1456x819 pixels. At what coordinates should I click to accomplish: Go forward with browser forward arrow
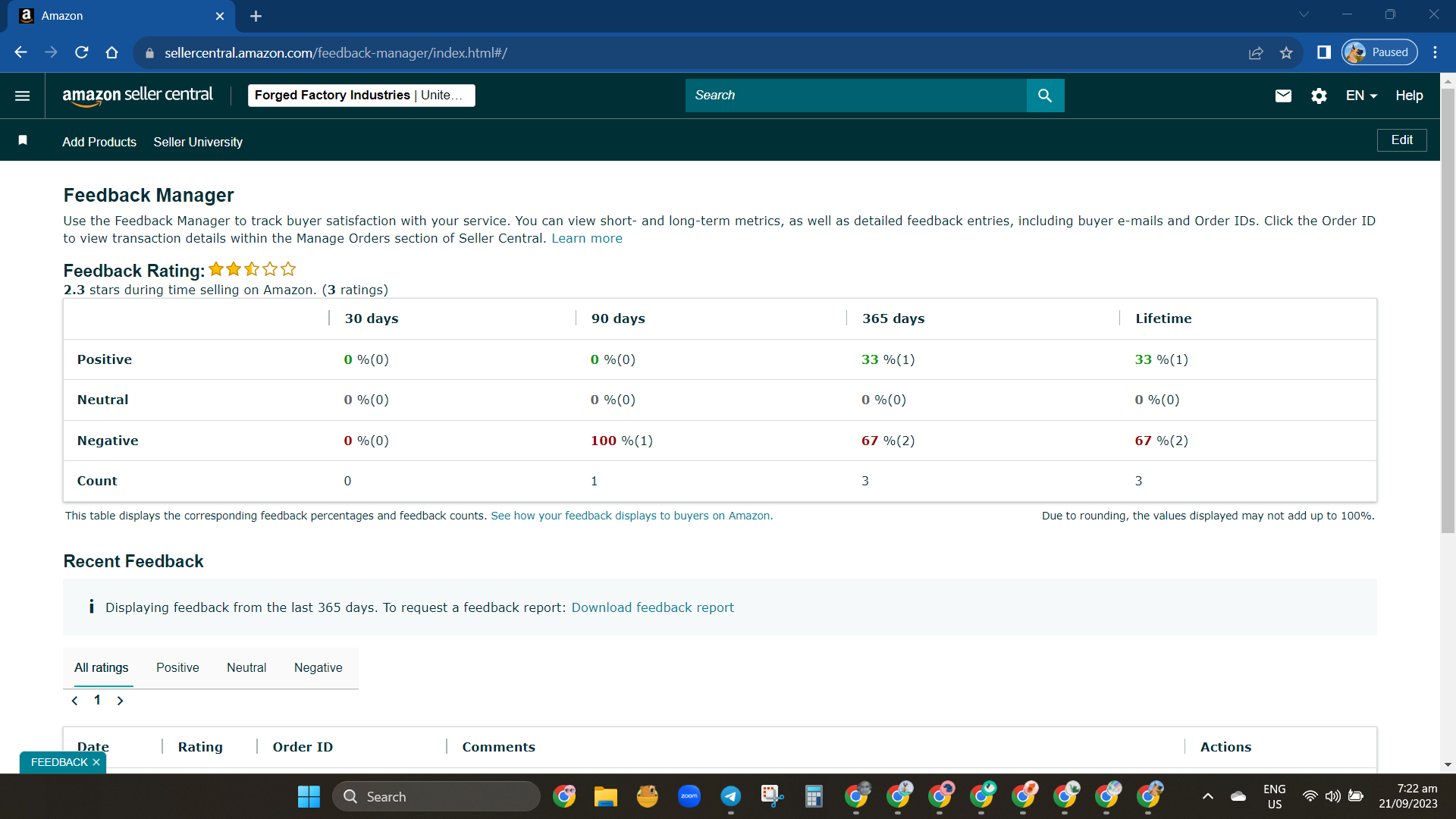[x=51, y=52]
